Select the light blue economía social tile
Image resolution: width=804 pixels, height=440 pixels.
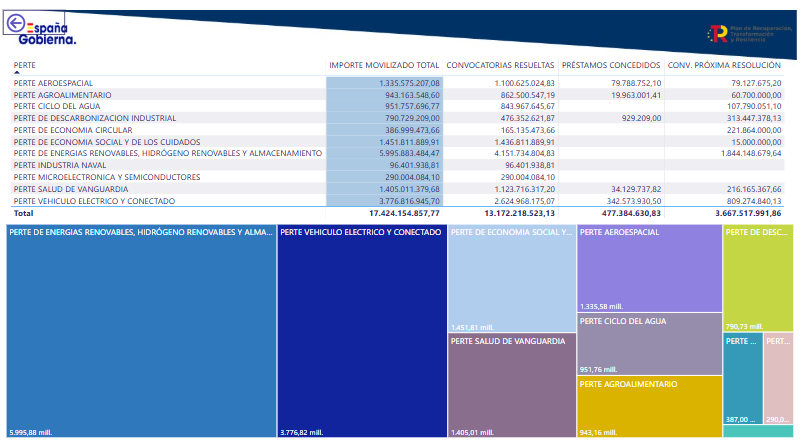(x=512, y=278)
